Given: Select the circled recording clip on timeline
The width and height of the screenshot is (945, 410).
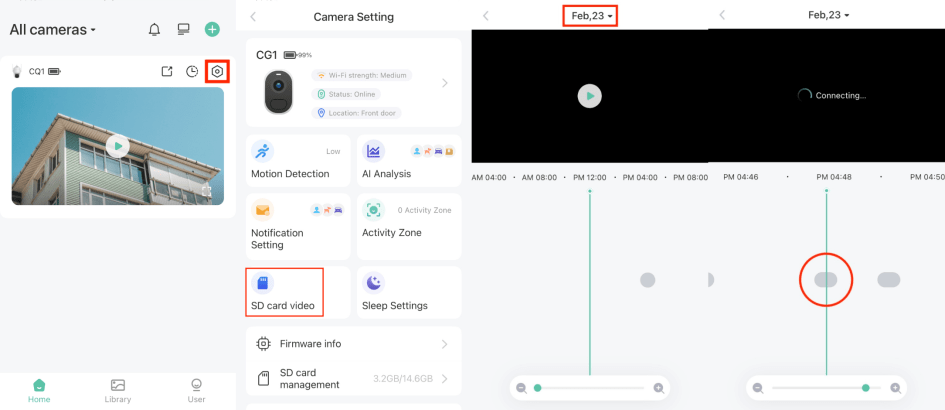Looking at the screenshot, I should point(826,280).
